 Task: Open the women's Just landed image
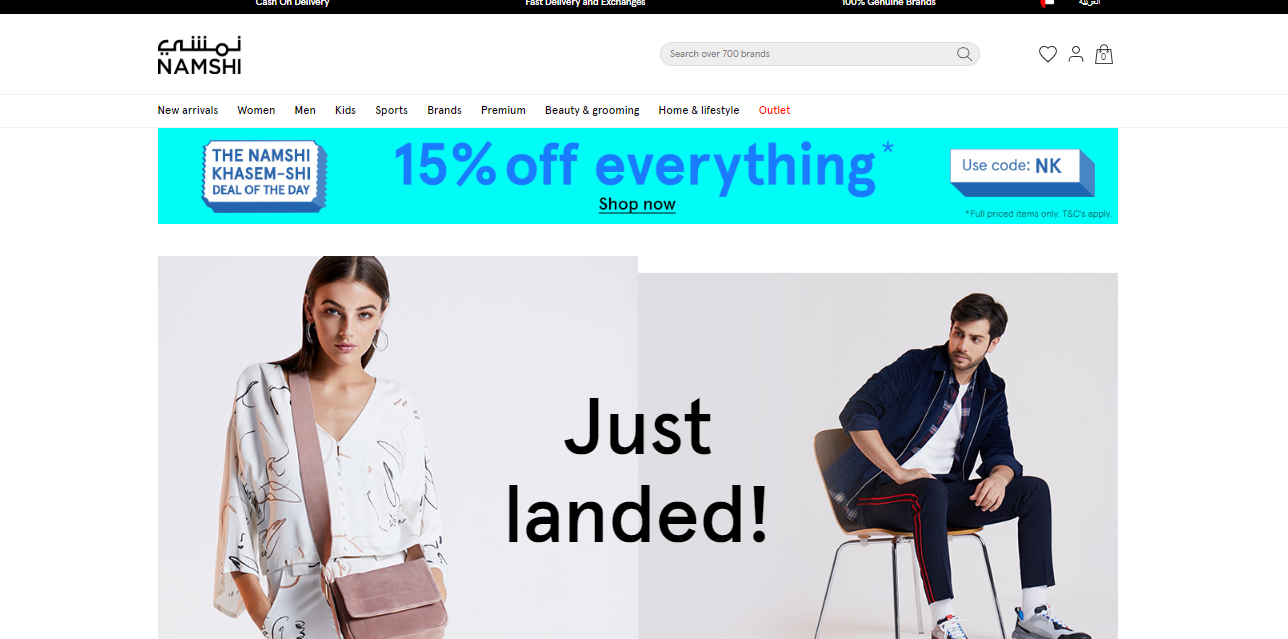[397, 447]
